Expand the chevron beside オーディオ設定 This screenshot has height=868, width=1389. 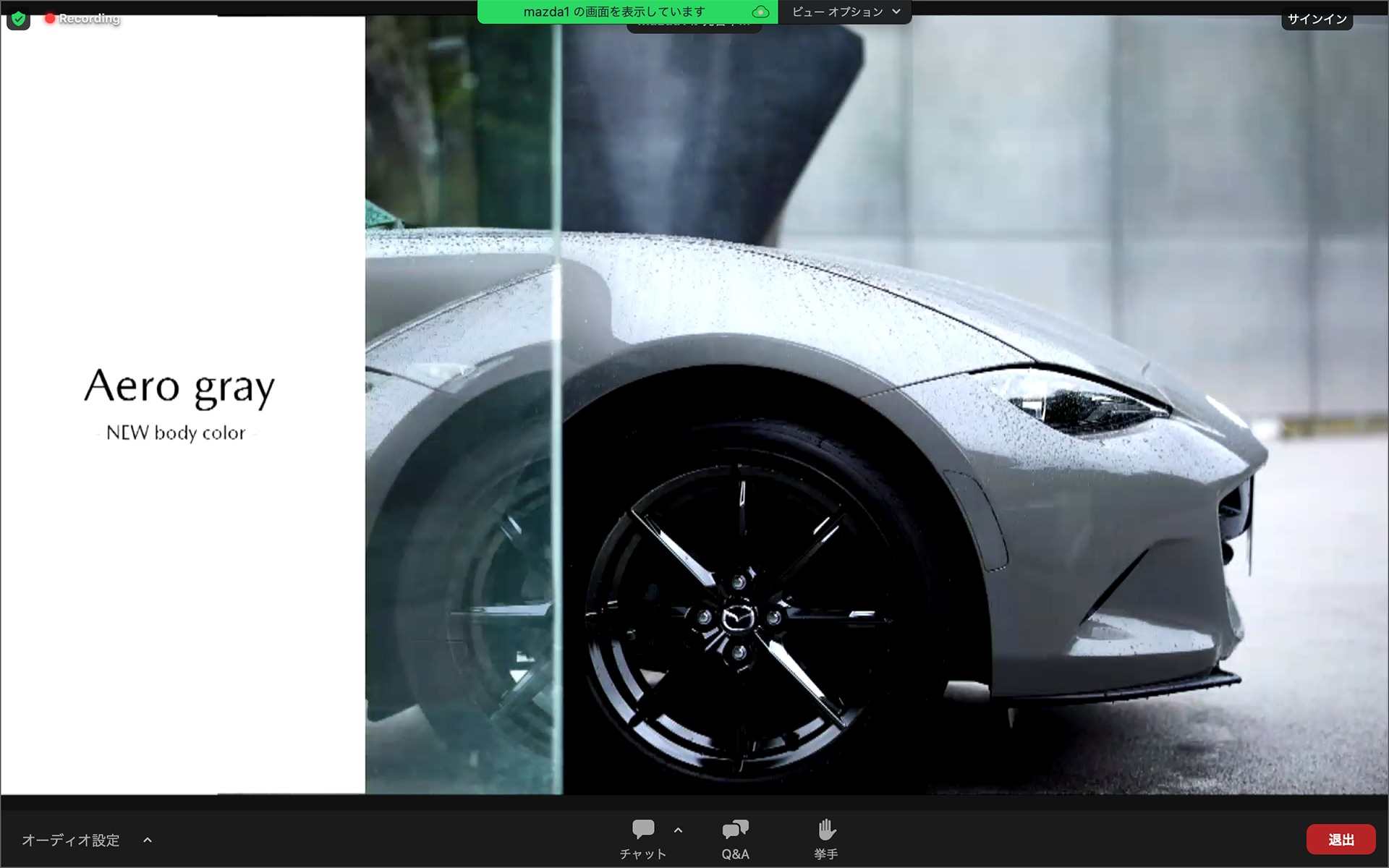(x=148, y=840)
